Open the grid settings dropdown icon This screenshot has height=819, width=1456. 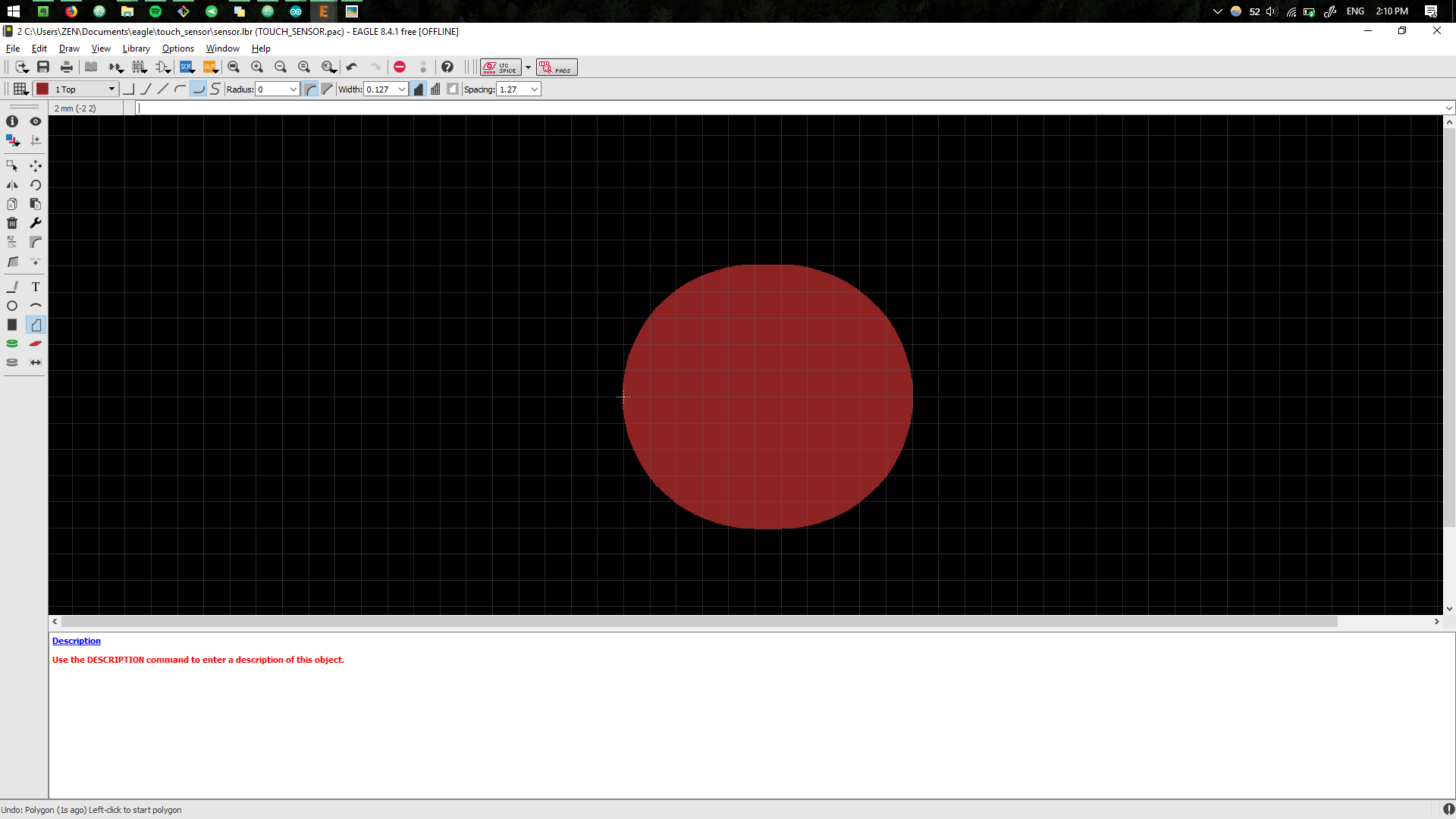point(21,89)
